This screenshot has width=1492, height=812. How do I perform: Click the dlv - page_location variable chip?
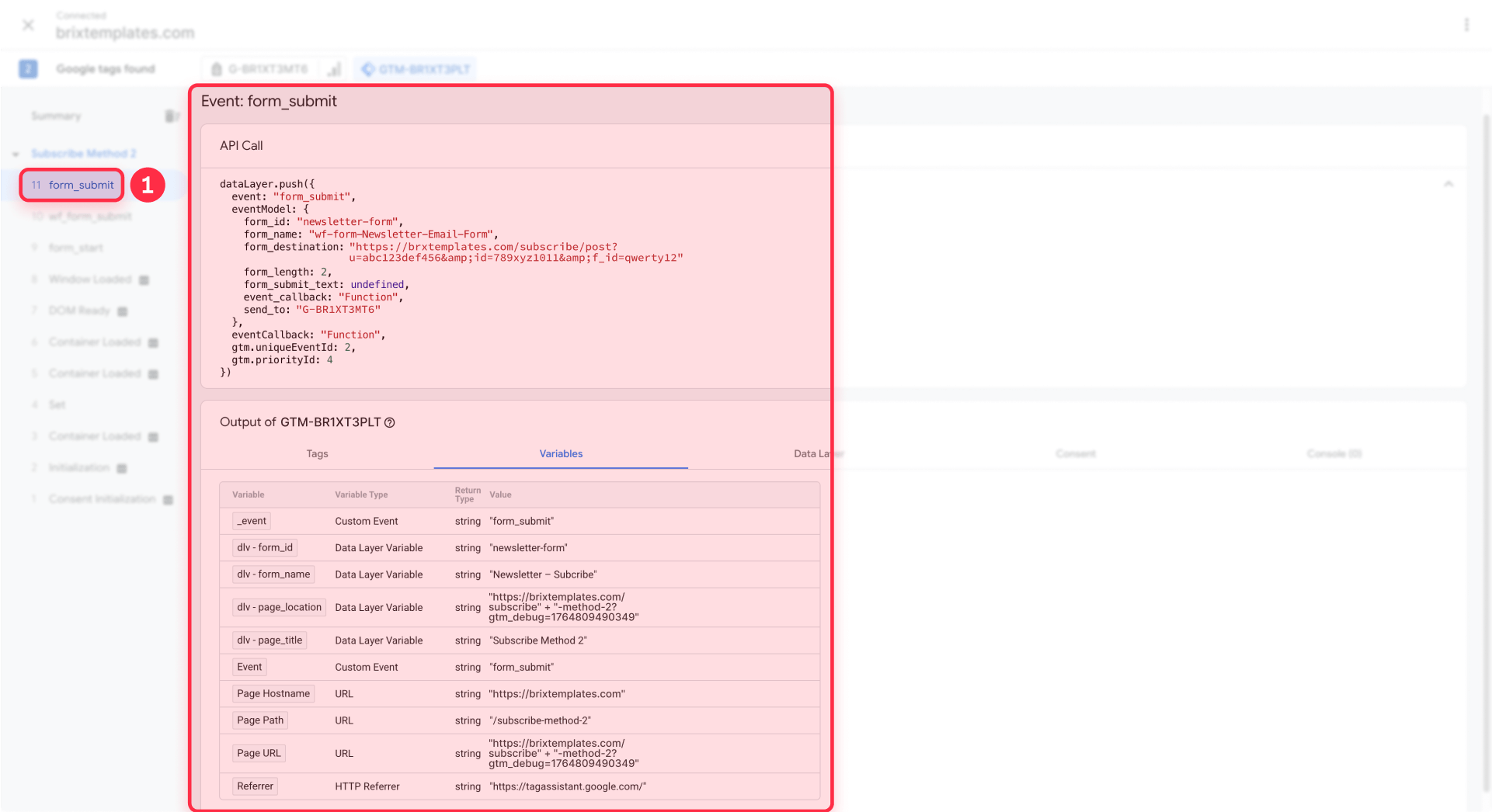click(279, 607)
